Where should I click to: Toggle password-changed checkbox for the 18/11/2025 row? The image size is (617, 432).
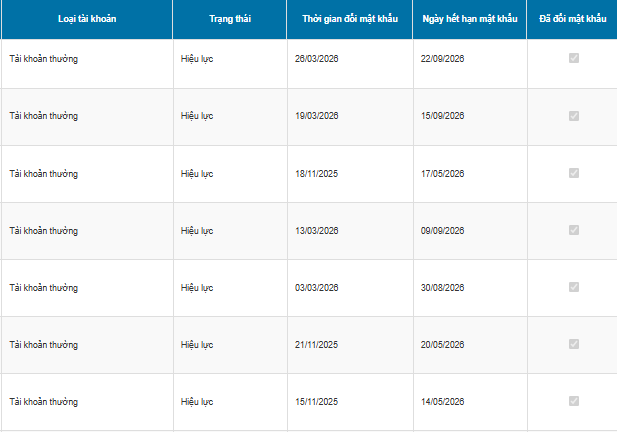573,173
